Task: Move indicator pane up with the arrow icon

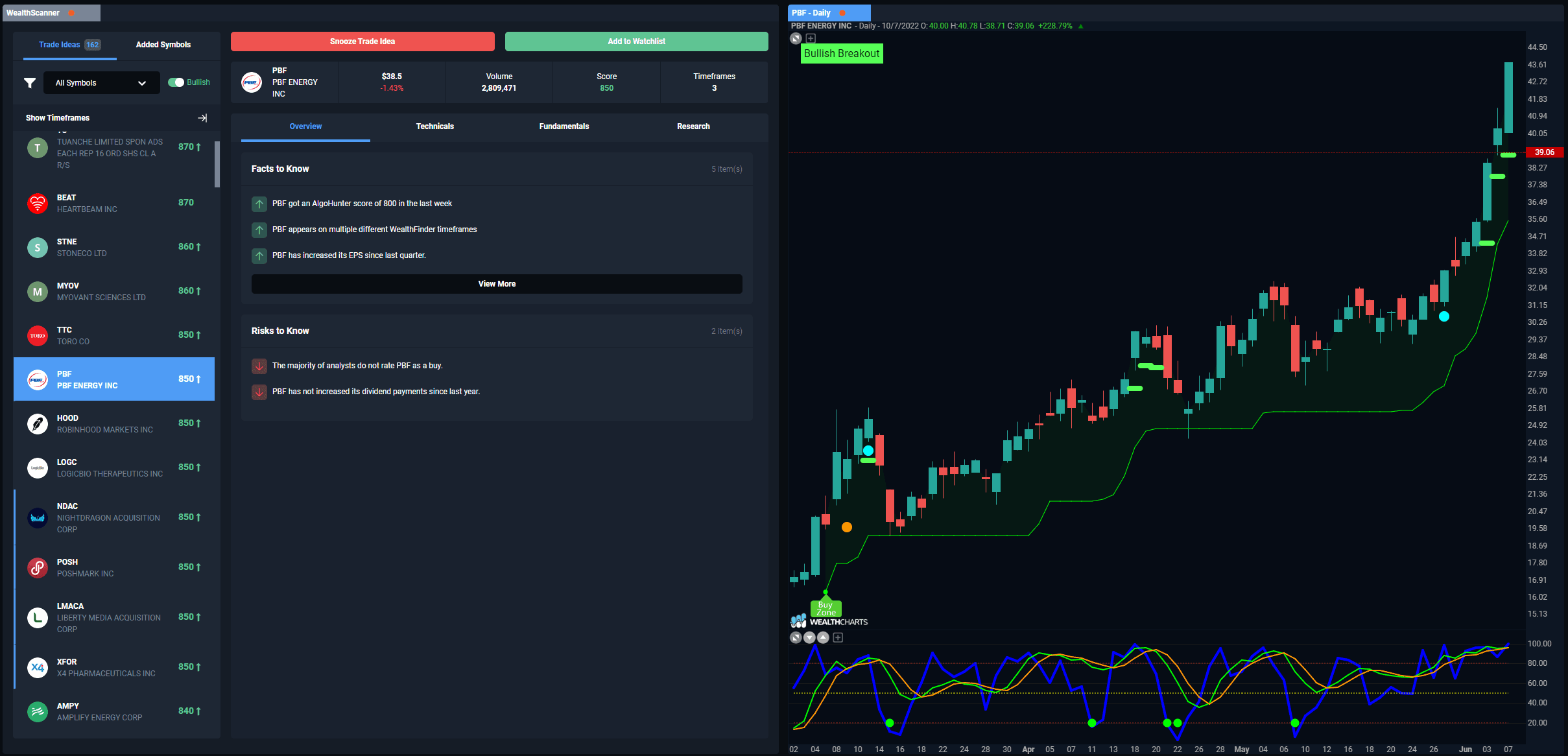Action: click(823, 637)
